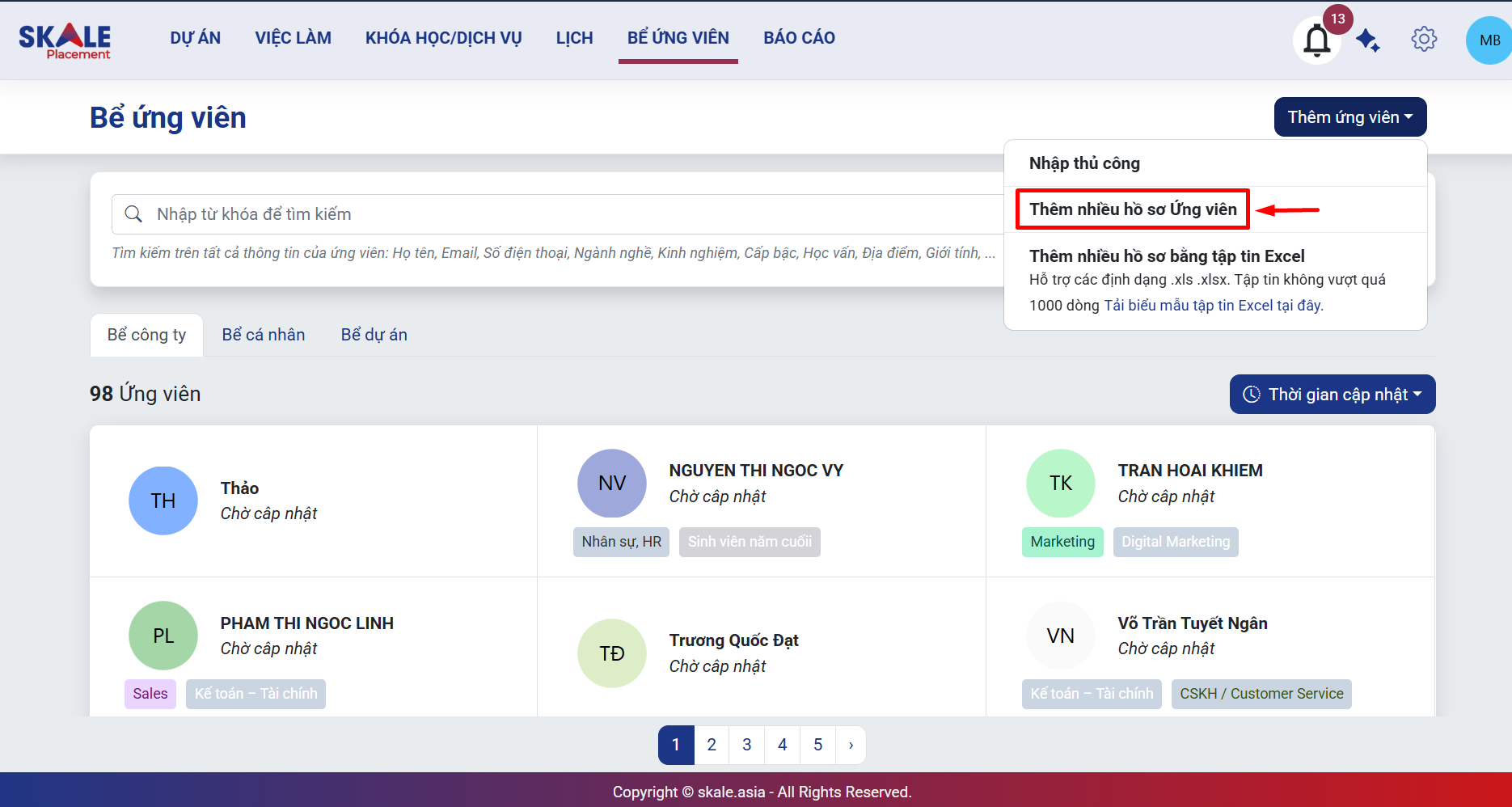
Task: Click the Digital Marketing tag
Action: click(x=1175, y=542)
